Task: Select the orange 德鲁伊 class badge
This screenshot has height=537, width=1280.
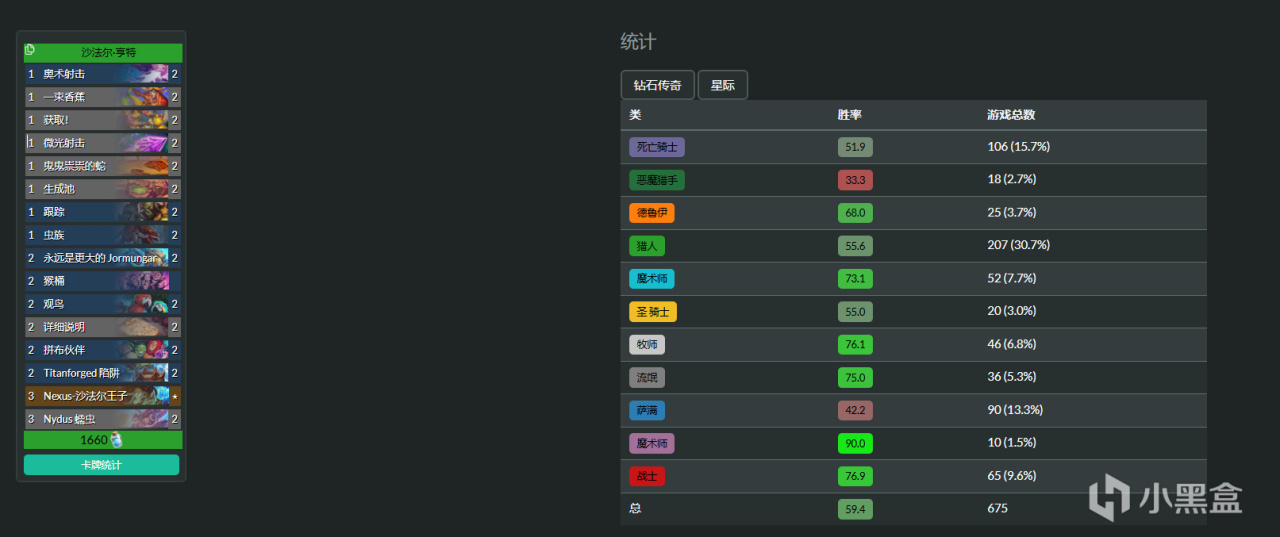Action: [x=651, y=213]
